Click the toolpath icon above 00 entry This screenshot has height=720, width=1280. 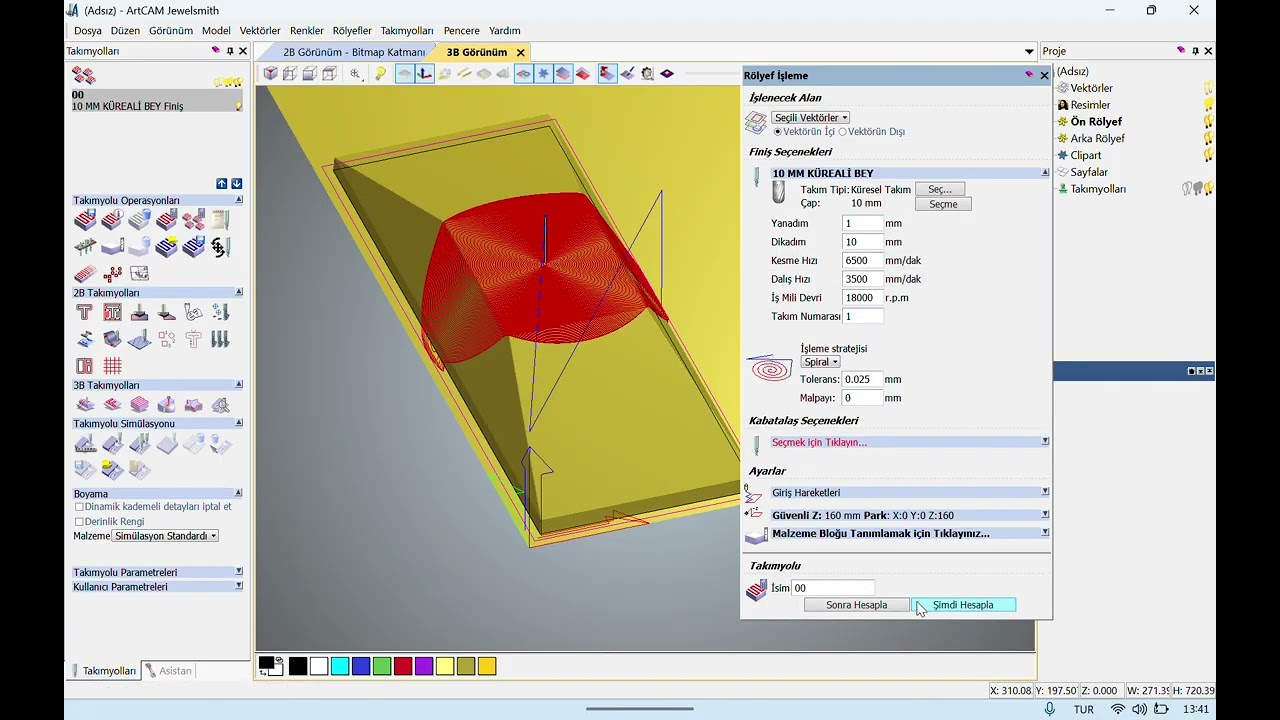84,76
